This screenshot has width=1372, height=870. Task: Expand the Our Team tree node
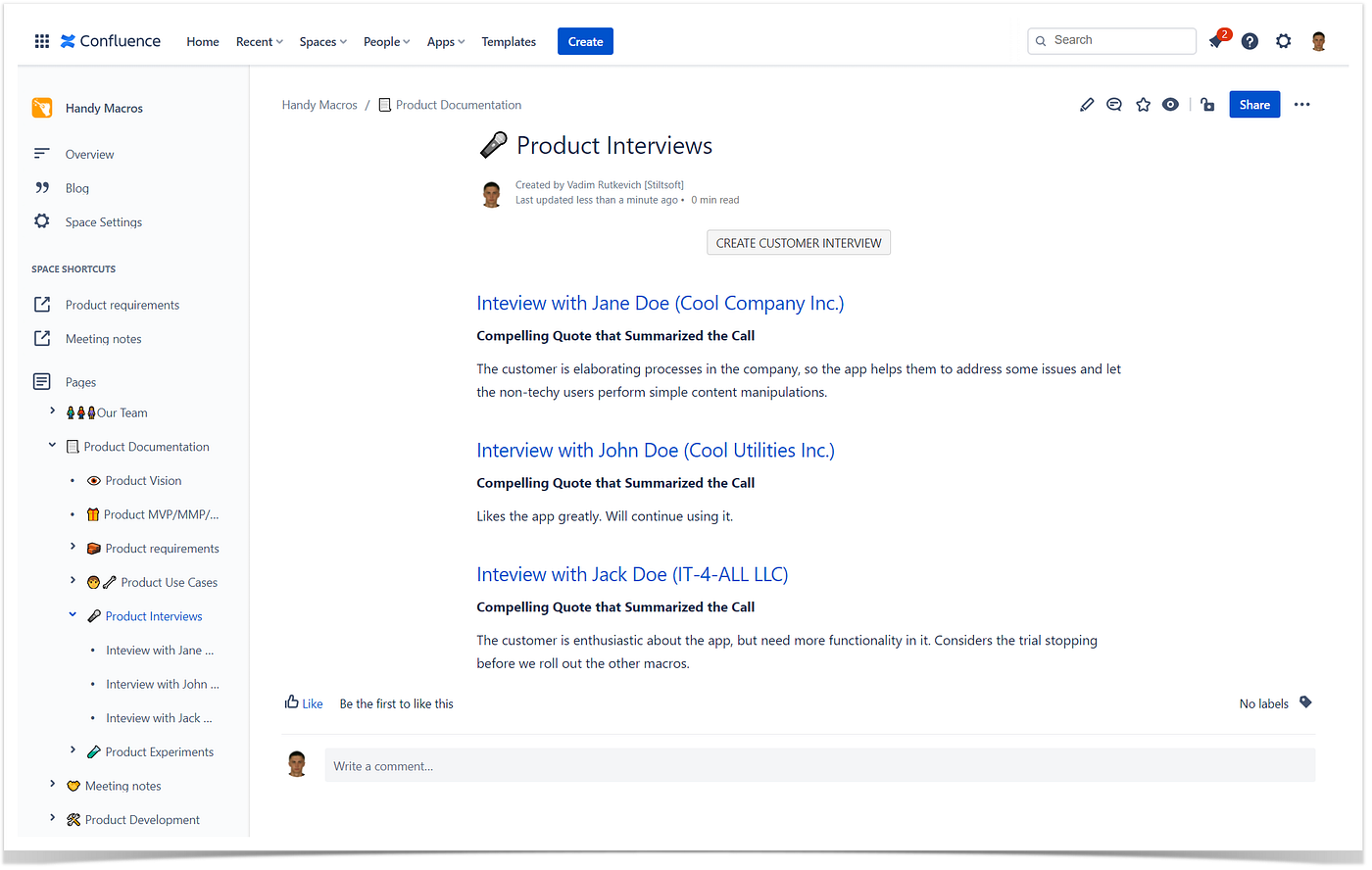pyautogui.click(x=53, y=411)
